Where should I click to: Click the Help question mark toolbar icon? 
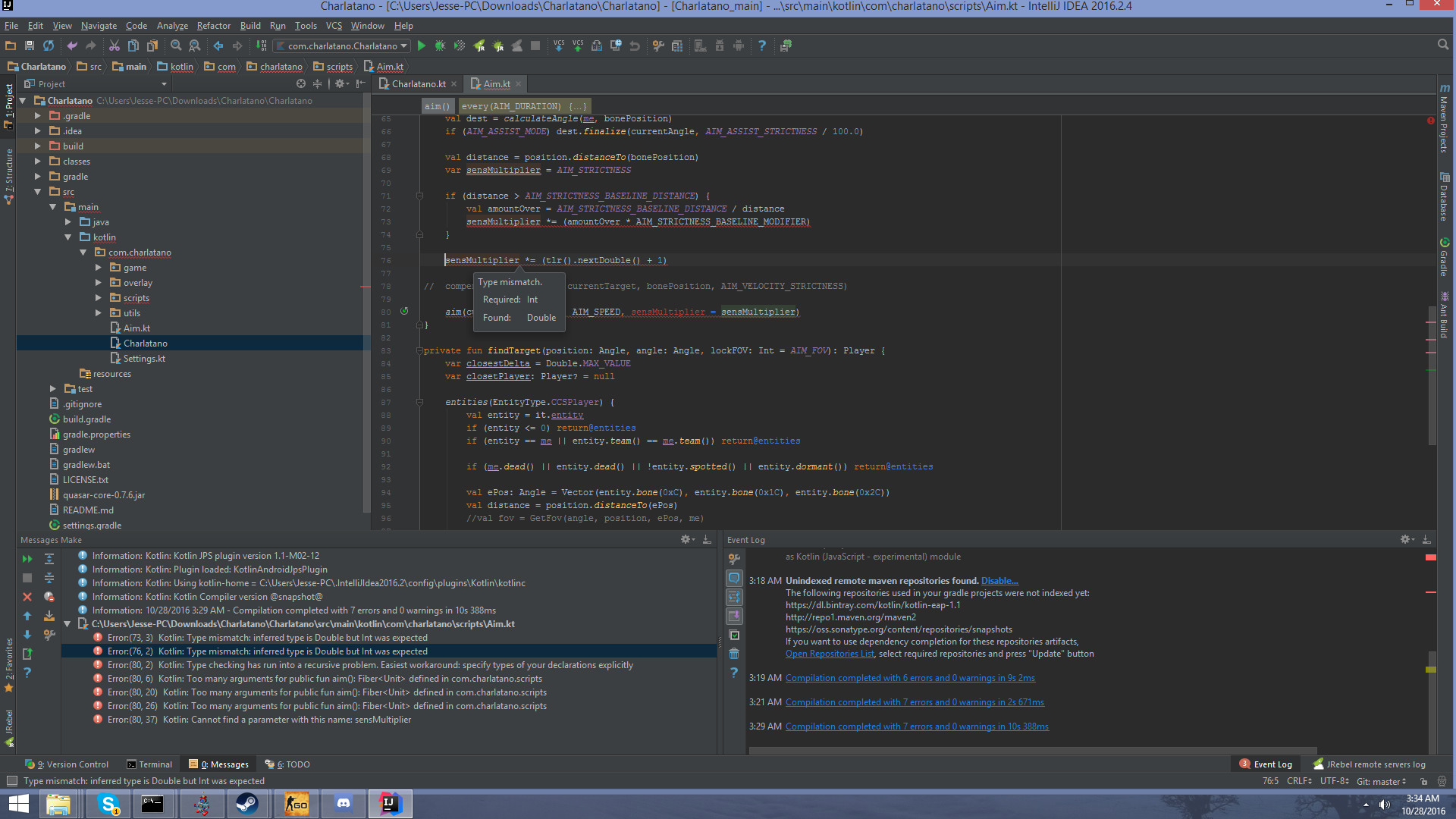coord(762,45)
